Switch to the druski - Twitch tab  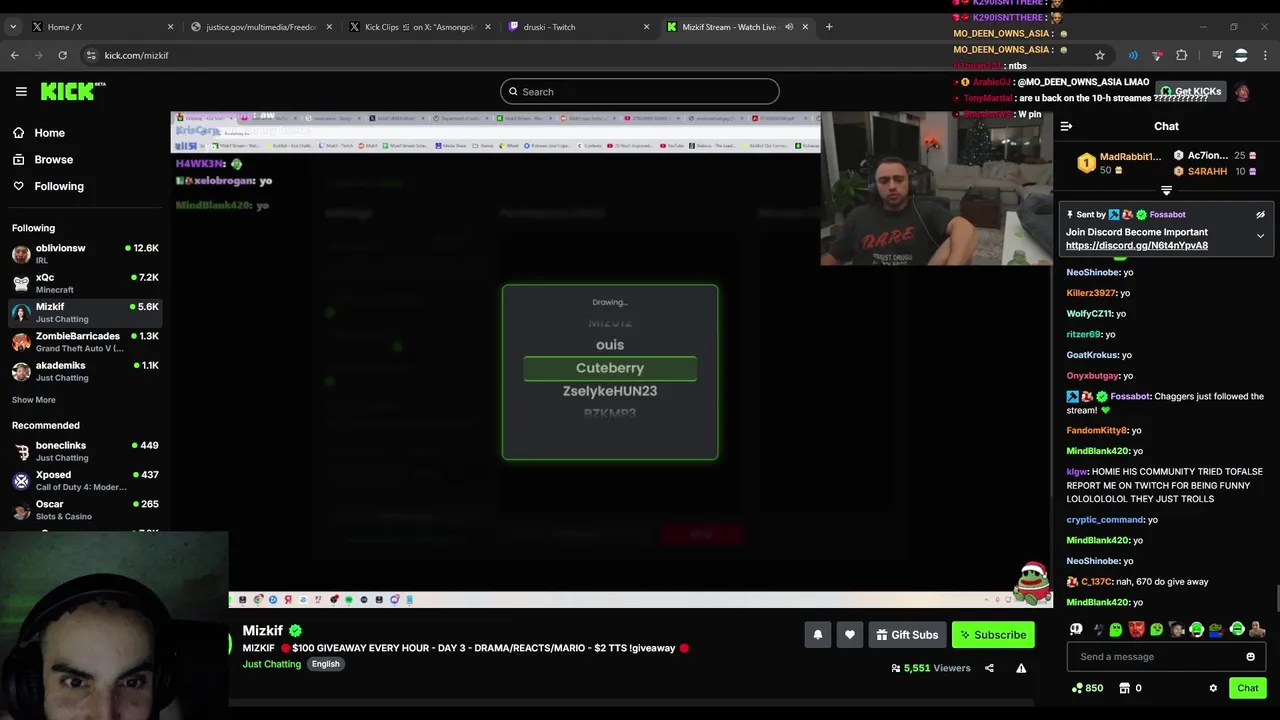[x=580, y=27]
